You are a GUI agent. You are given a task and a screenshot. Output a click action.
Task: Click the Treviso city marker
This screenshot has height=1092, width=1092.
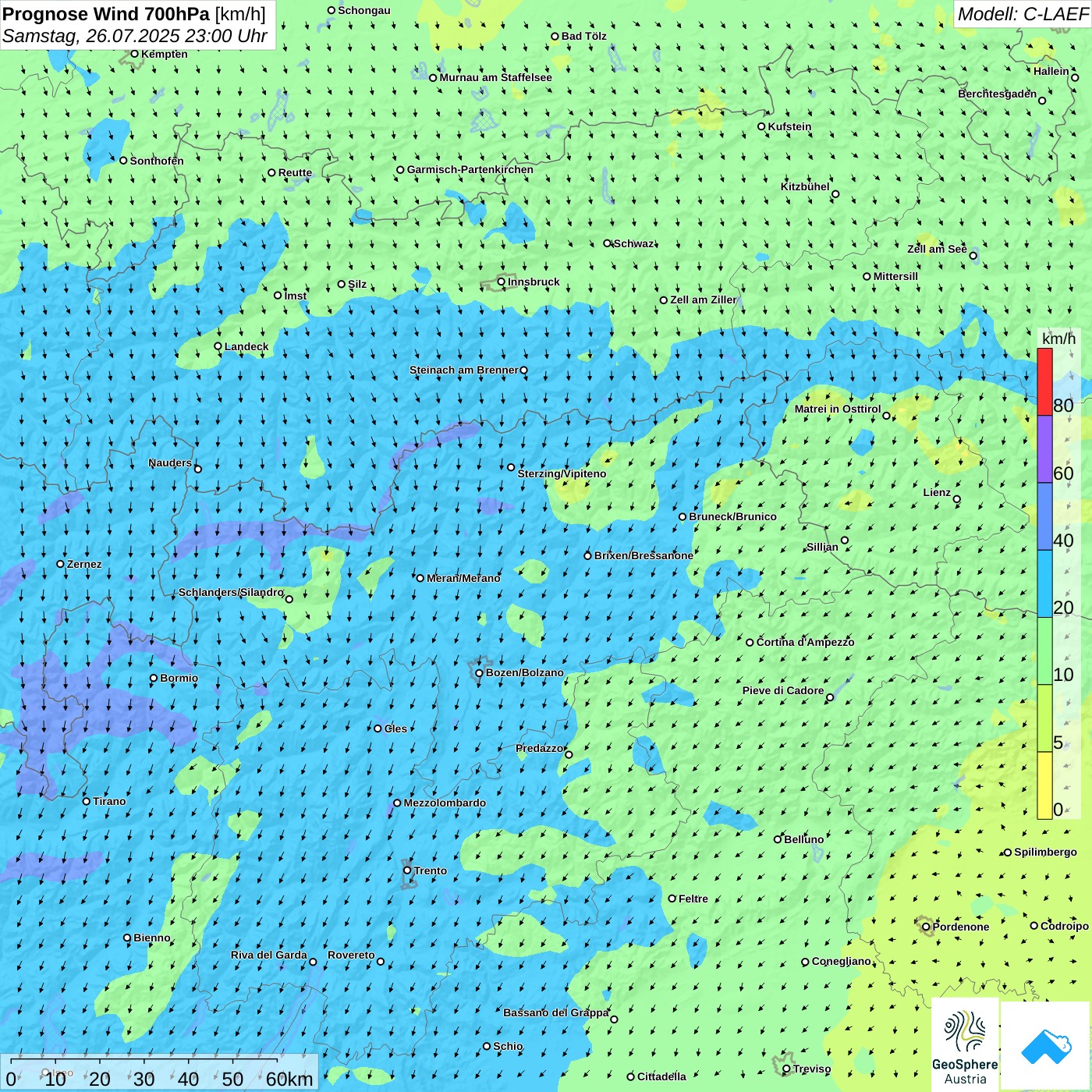point(786,1069)
